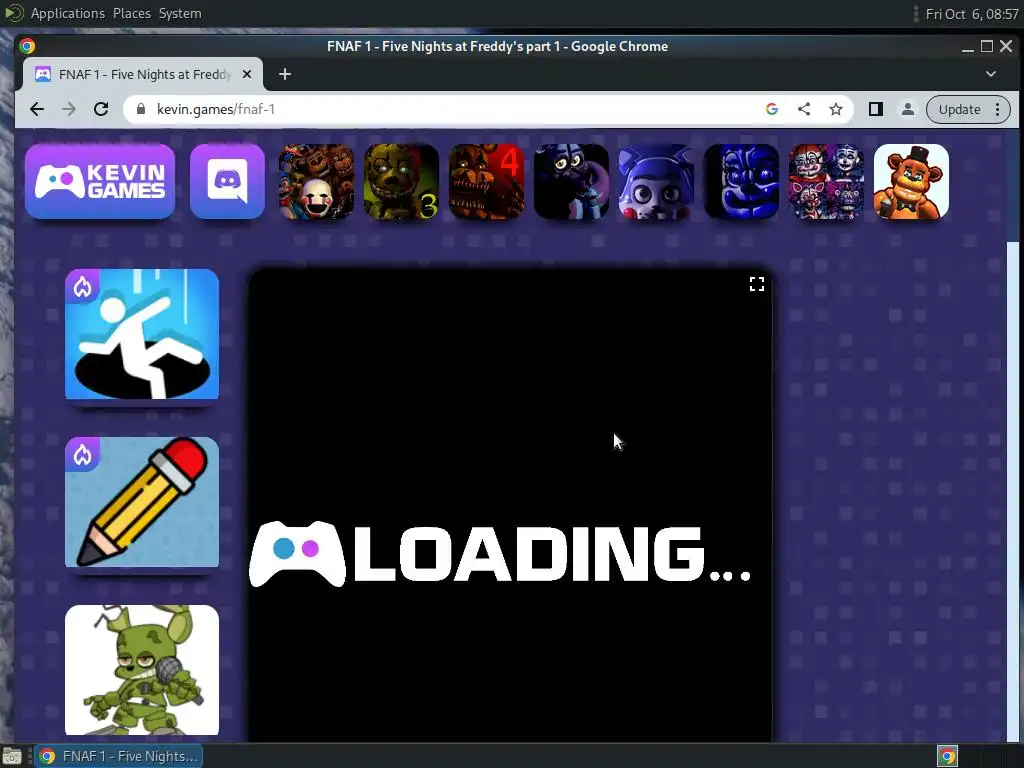Select the FNAF 3 Springtrap game icon

pos(401,182)
